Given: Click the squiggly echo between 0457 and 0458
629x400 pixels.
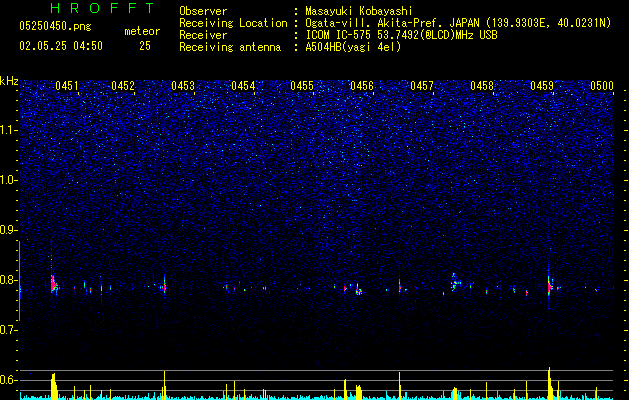Looking at the screenshot, I should 455,282.
